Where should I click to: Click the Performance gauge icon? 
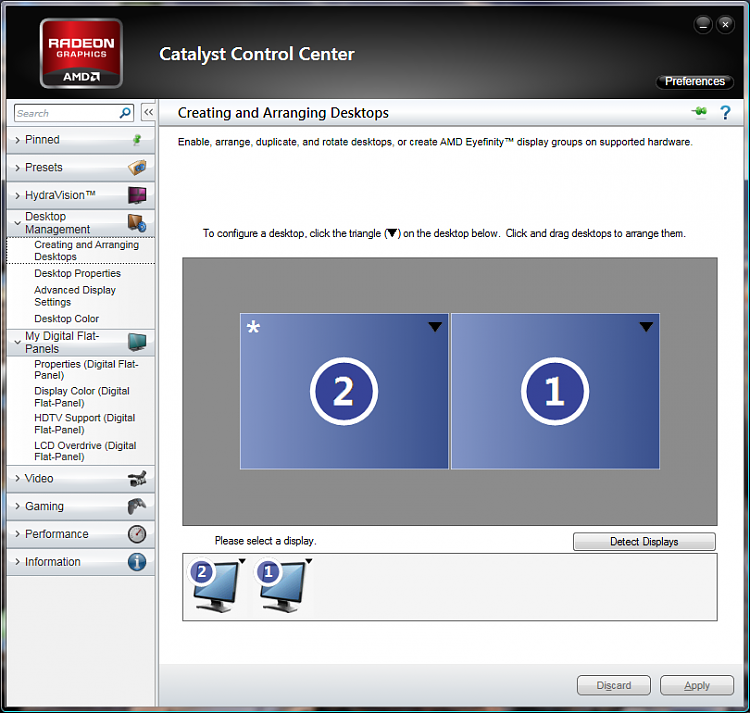pos(137,534)
